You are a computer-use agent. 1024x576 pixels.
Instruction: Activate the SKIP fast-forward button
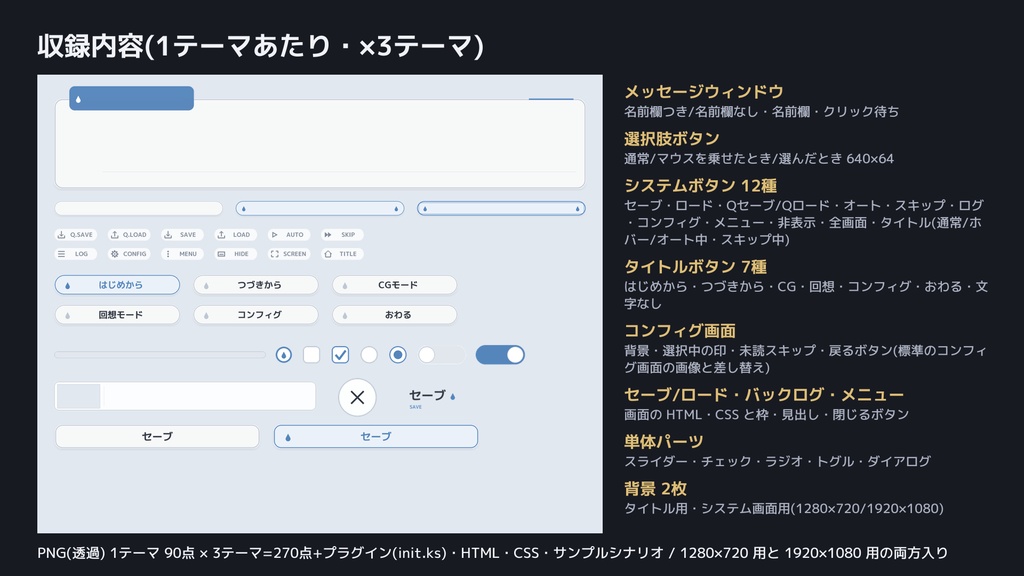342,234
